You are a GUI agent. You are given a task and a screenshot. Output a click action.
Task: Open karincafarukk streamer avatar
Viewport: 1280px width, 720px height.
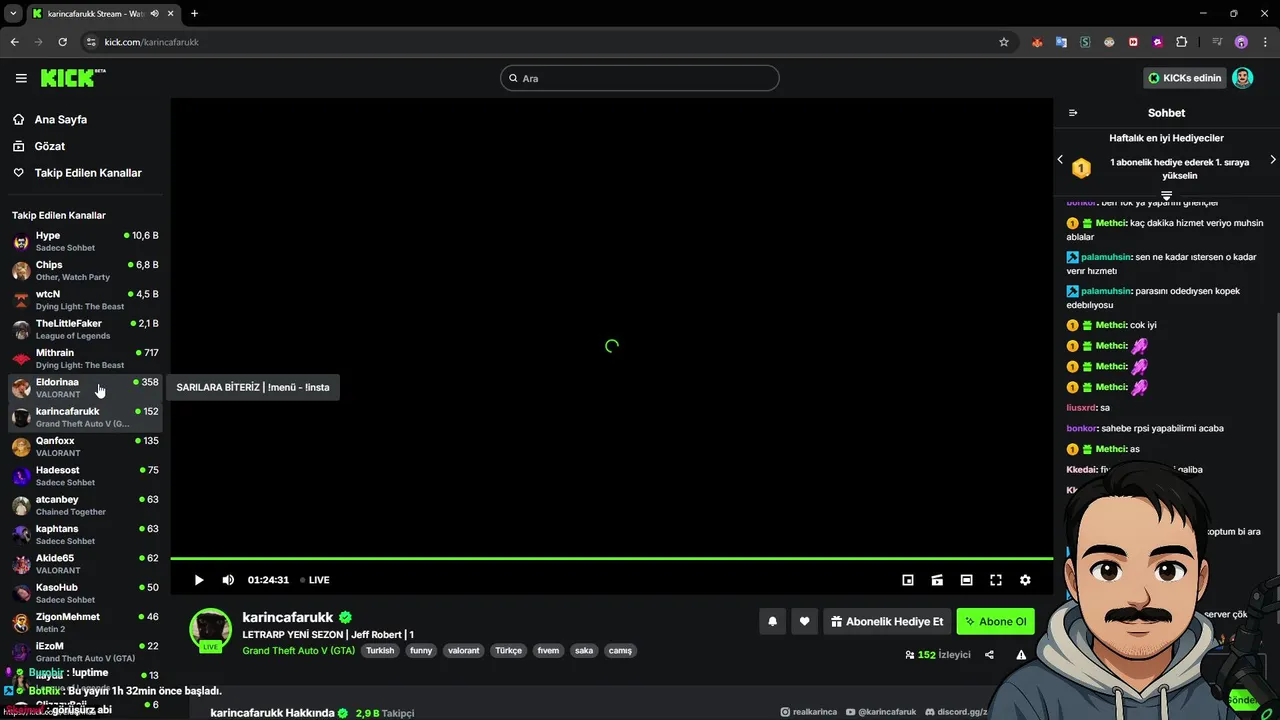coord(211,630)
